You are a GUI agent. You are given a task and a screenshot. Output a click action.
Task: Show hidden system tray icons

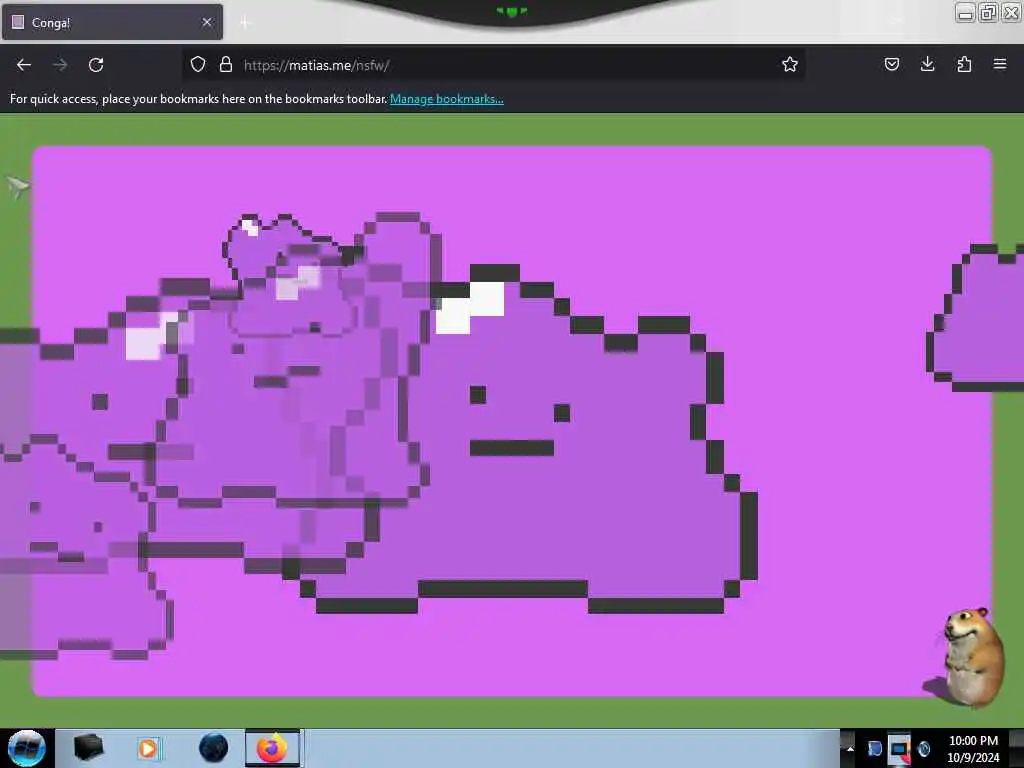(850, 748)
